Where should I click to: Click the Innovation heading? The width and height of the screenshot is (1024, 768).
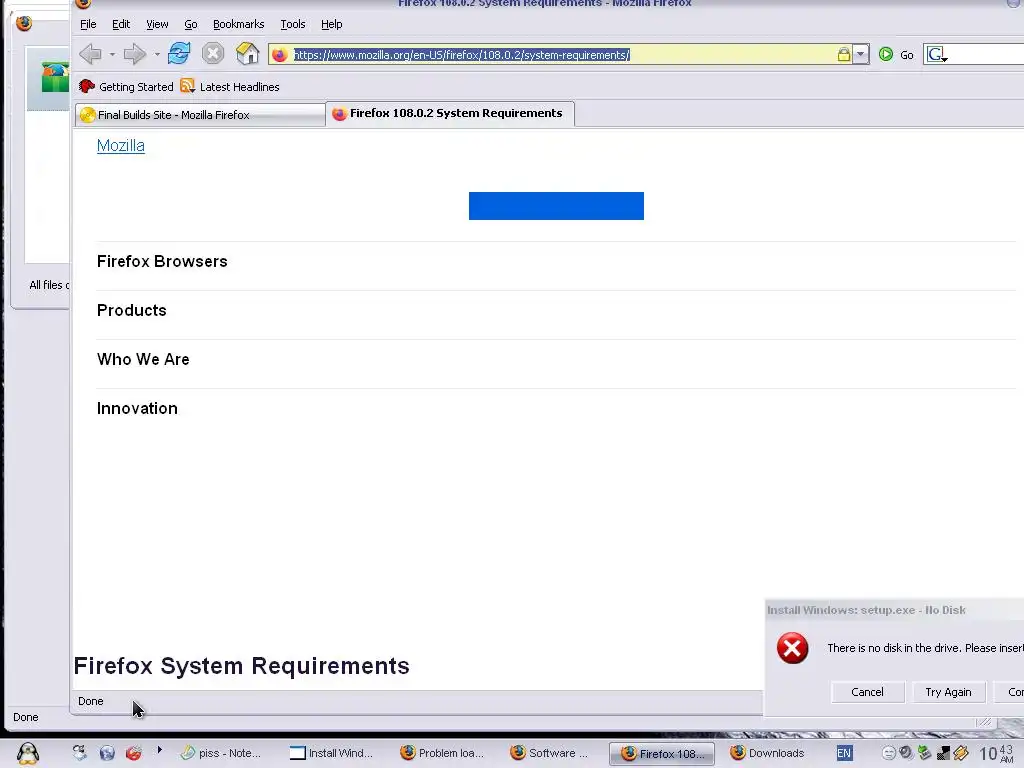tap(137, 408)
